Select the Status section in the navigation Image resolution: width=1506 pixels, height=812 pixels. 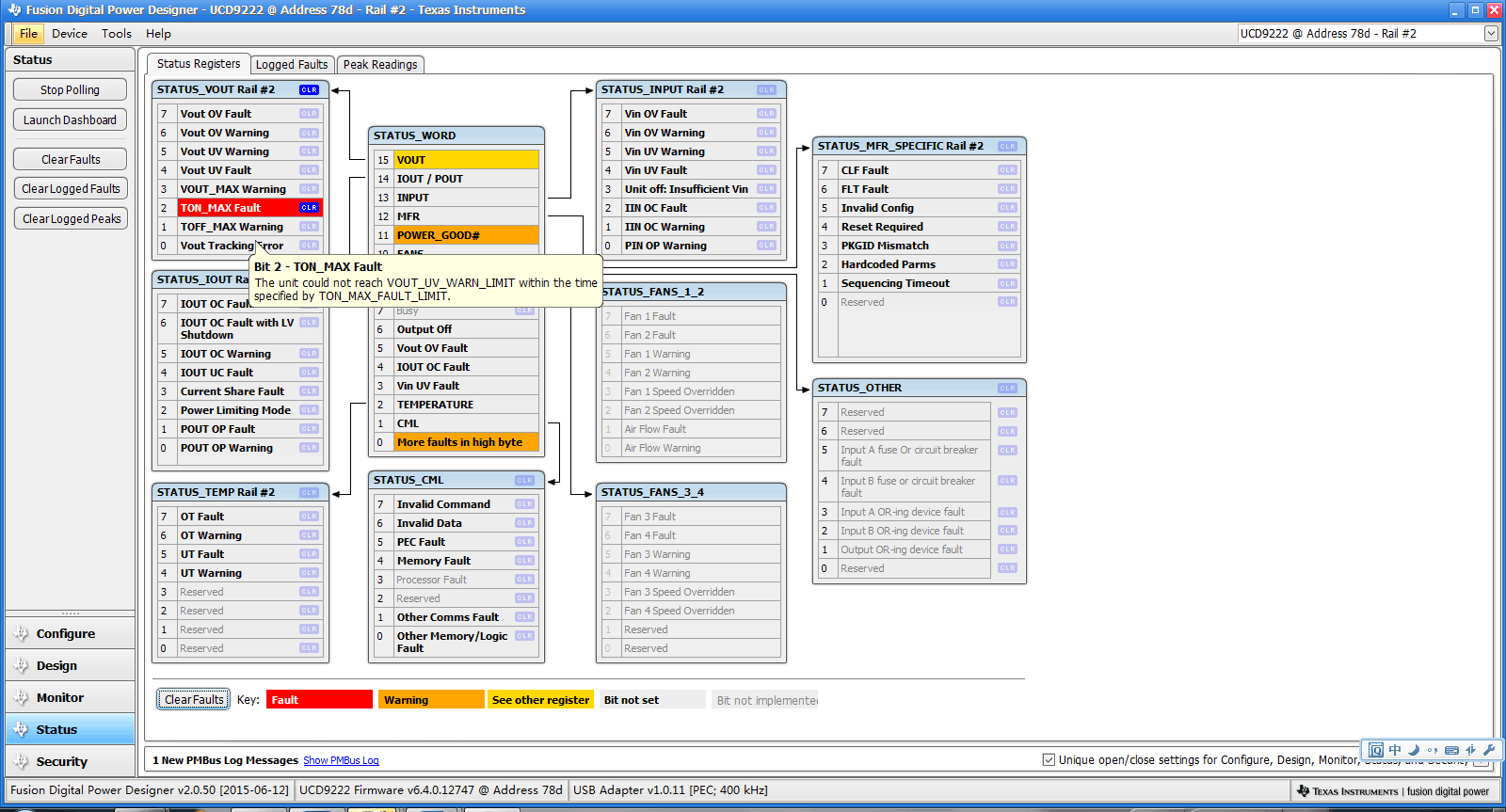pos(70,730)
